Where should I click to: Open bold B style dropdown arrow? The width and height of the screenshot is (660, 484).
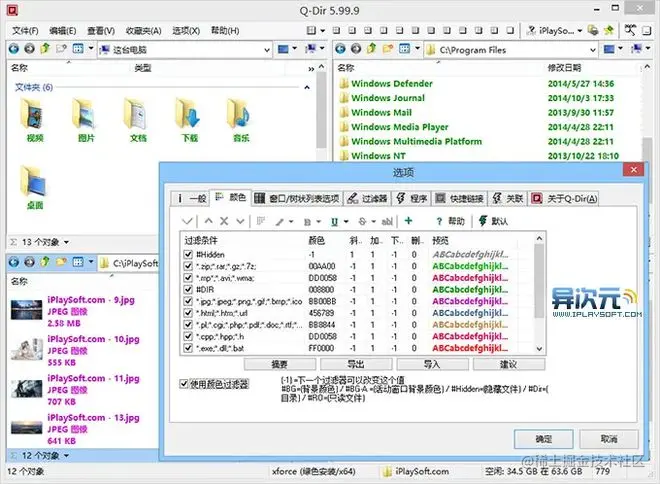319,221
